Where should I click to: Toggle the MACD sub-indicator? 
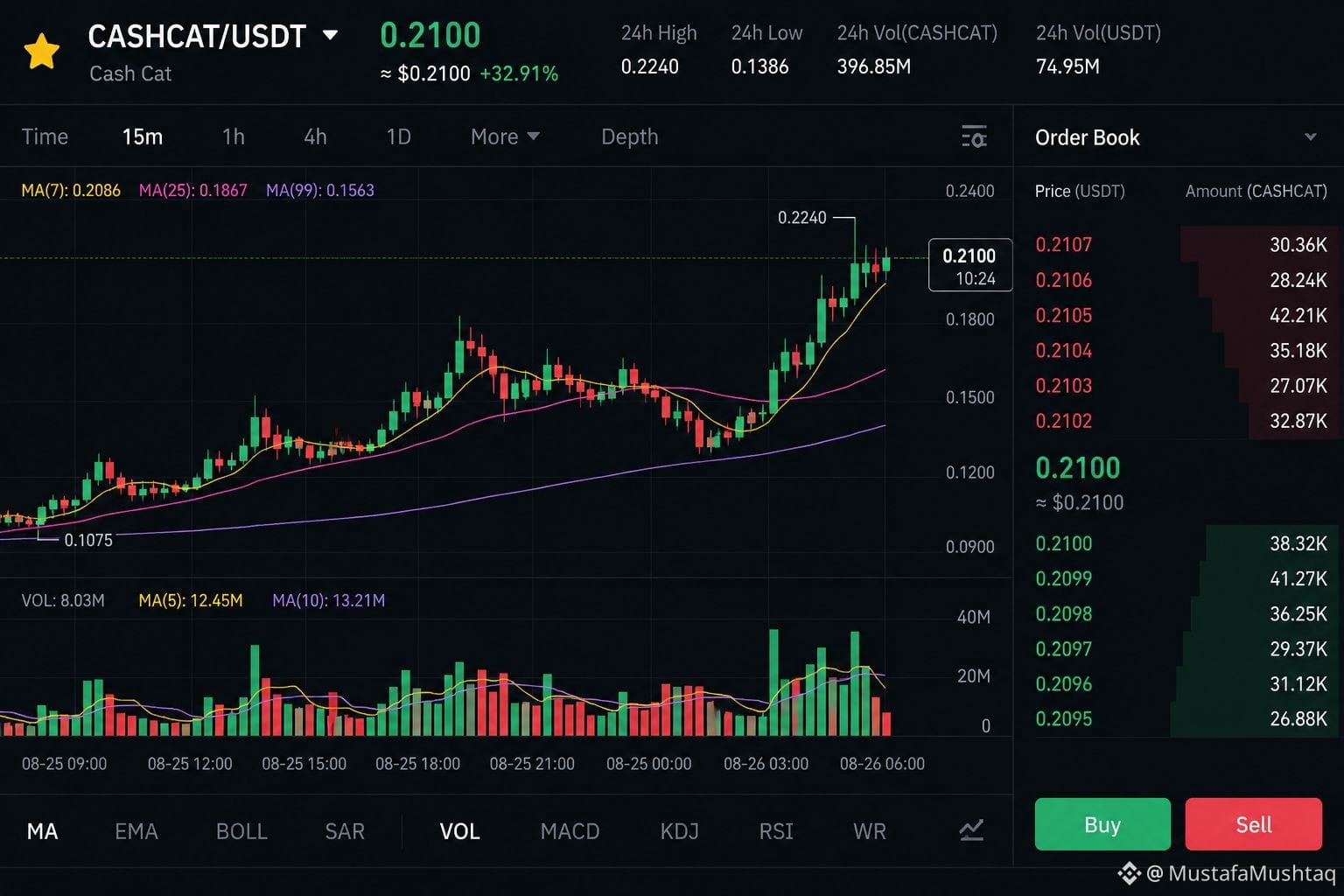coord(570,831)
